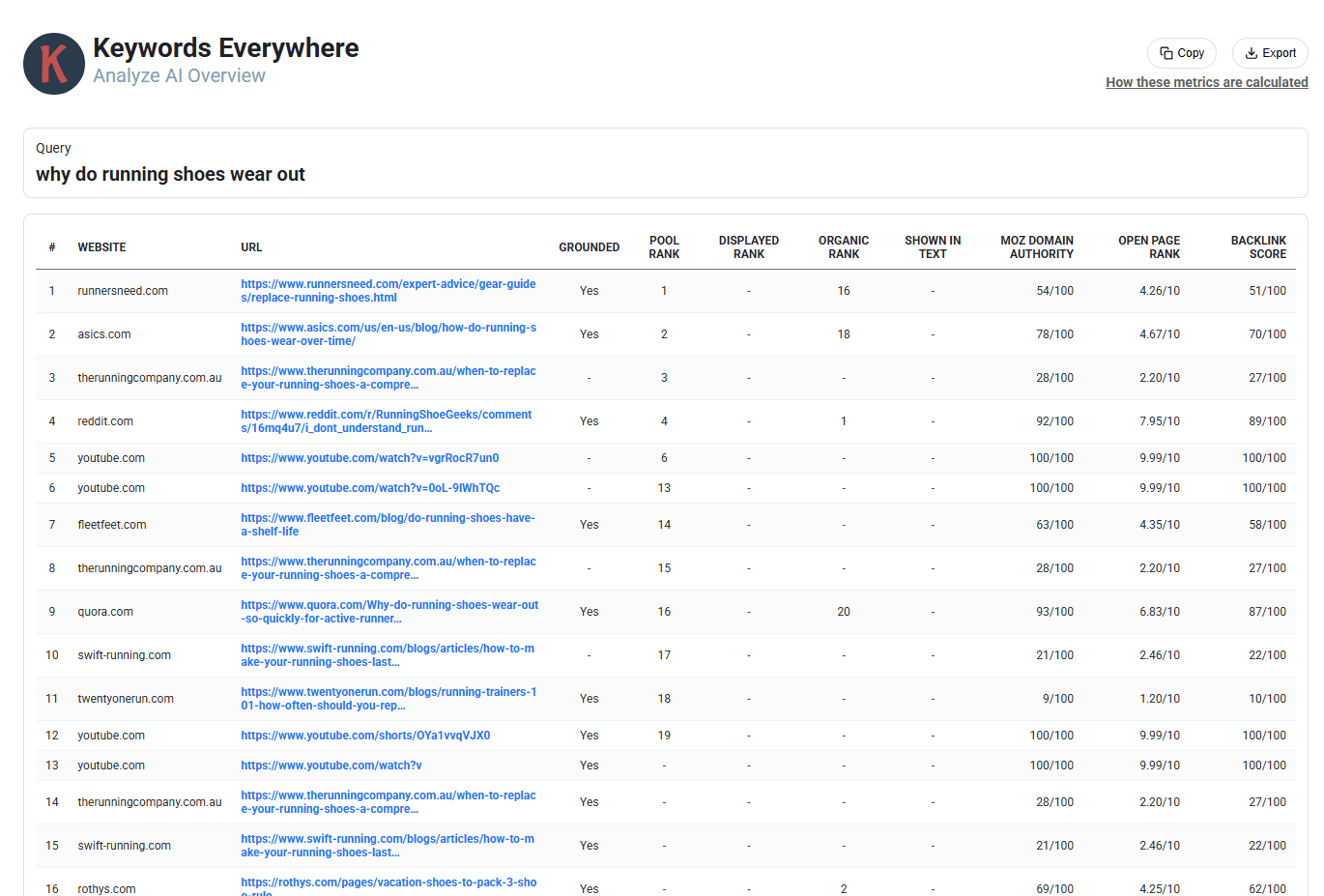This screenshot has height=896, width=1324.
Task: Open YouTube link watch?v=vgrRocR7un0
Action: pyautogui.click(x=370, y=458)
